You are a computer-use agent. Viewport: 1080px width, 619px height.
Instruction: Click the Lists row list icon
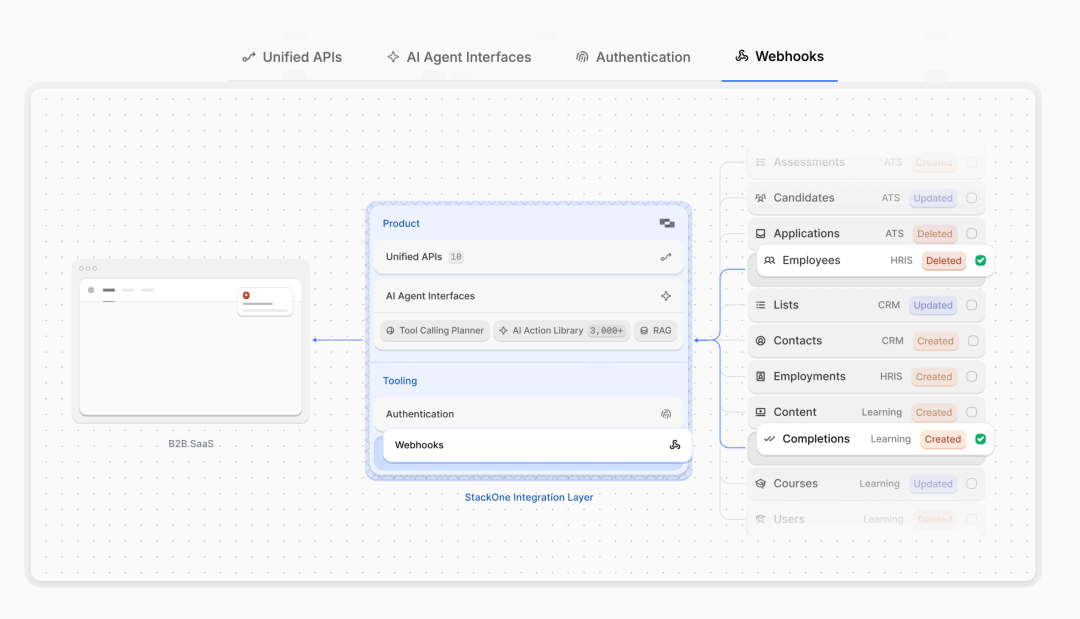[x=760, y=305]
